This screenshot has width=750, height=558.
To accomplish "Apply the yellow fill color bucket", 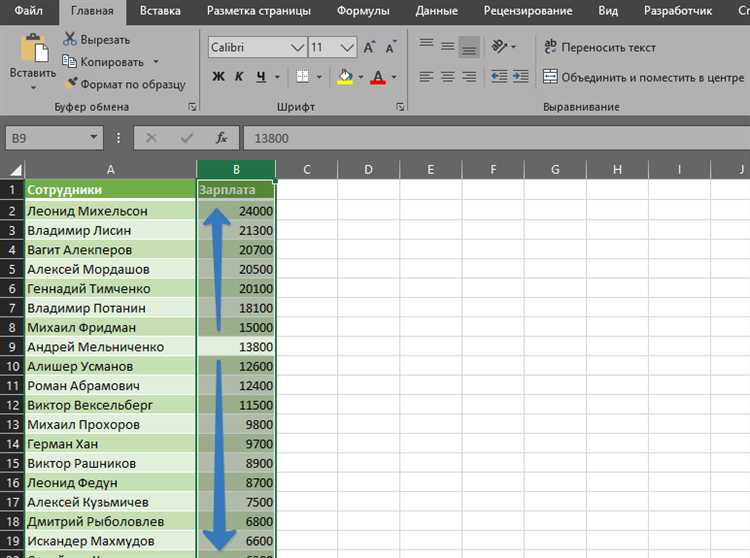I will 345,77.
